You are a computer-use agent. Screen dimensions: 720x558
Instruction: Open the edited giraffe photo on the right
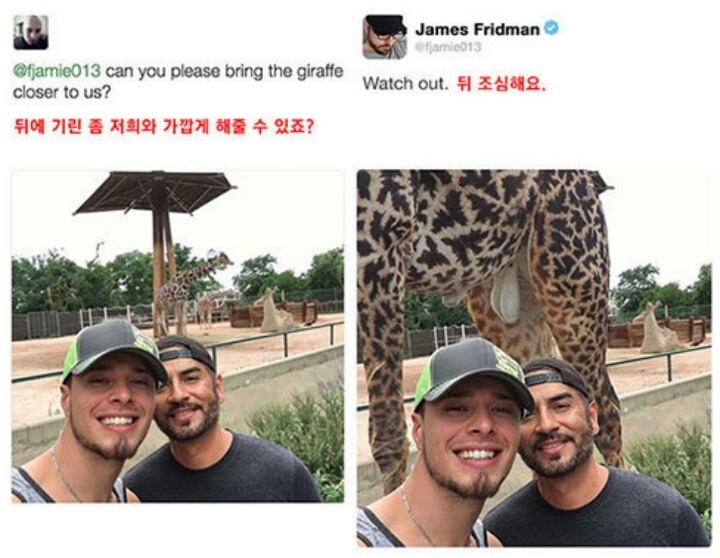(534, 358)
